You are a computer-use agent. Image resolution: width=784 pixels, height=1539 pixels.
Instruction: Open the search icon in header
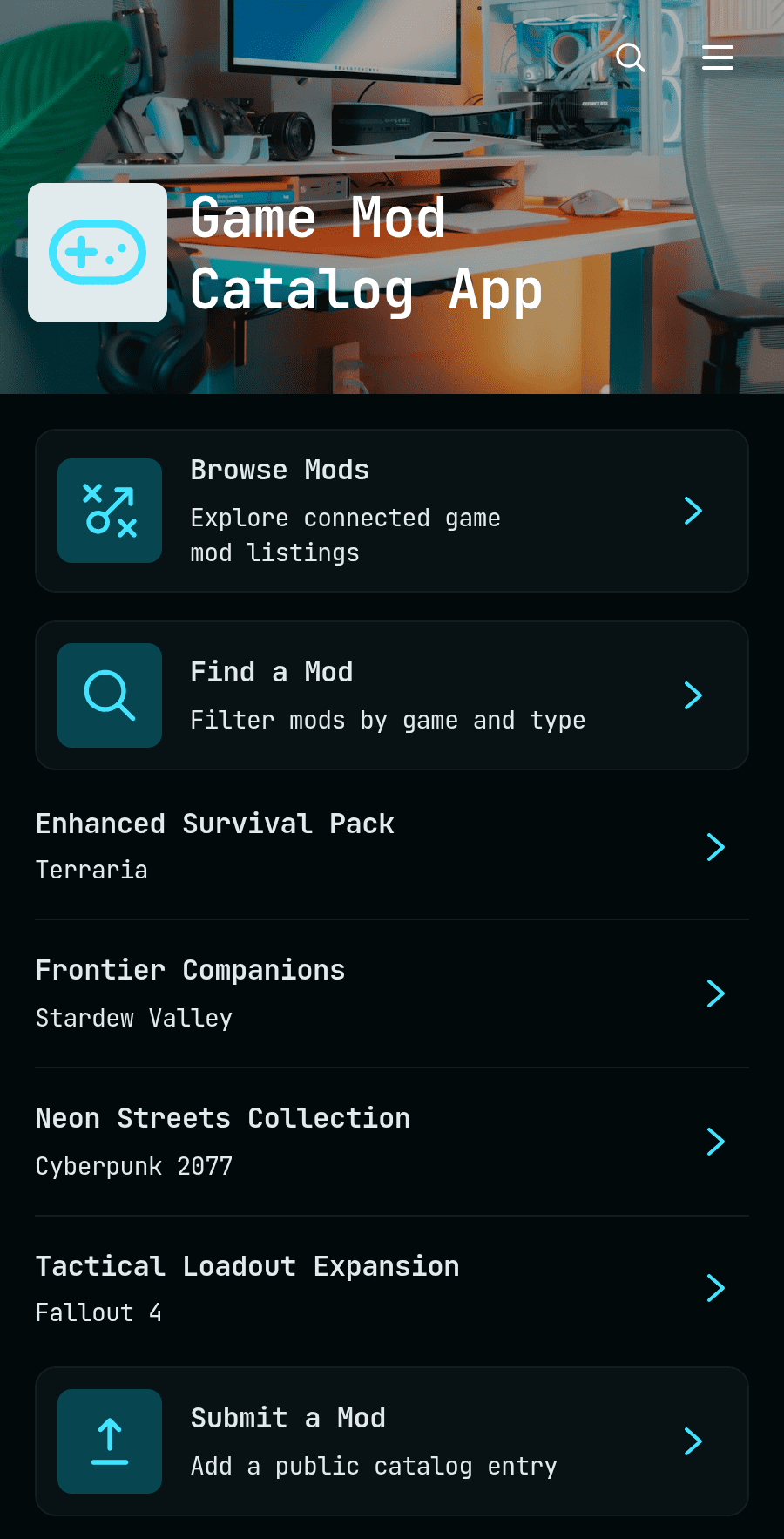coord(631,58)
